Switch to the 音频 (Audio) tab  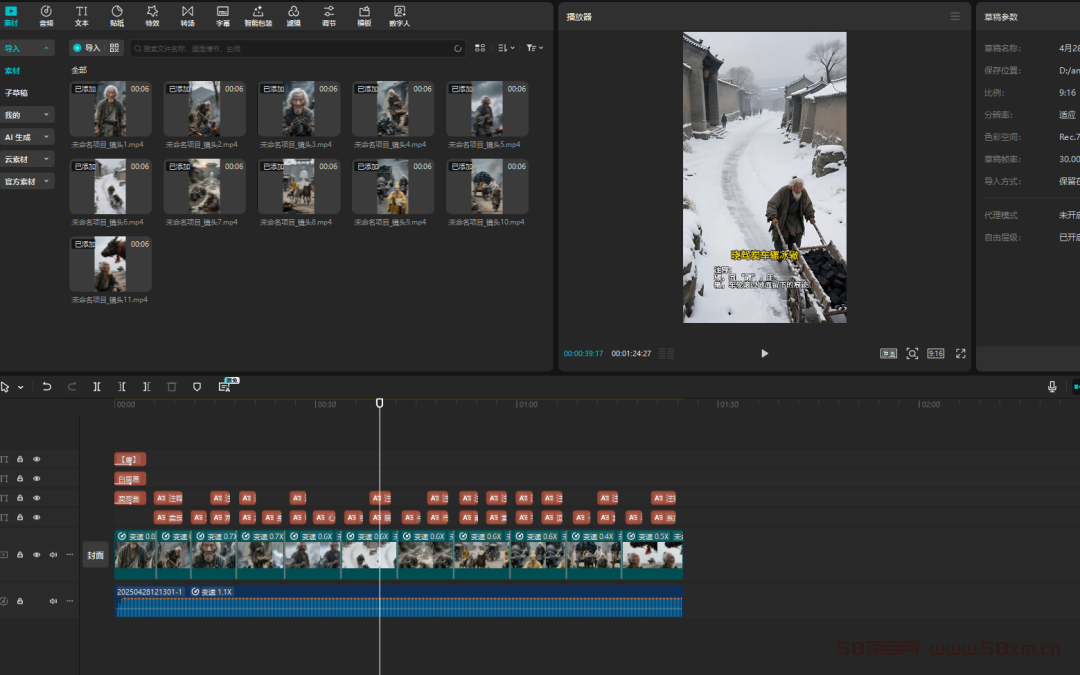click(46, 15)
